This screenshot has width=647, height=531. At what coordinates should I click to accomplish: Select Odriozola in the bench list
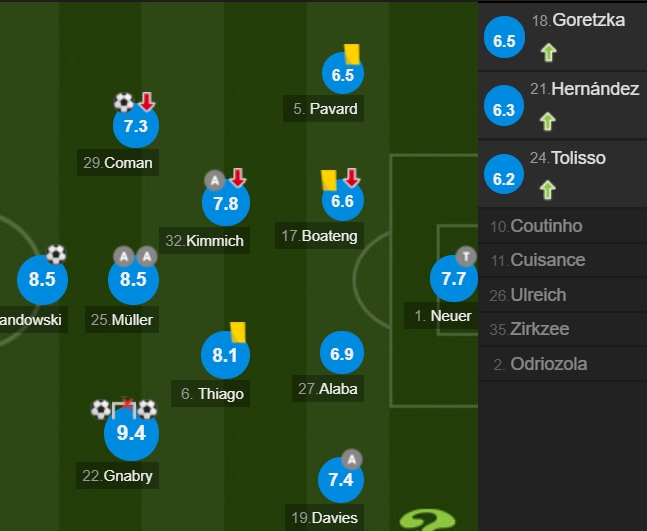tap(562, 364)
